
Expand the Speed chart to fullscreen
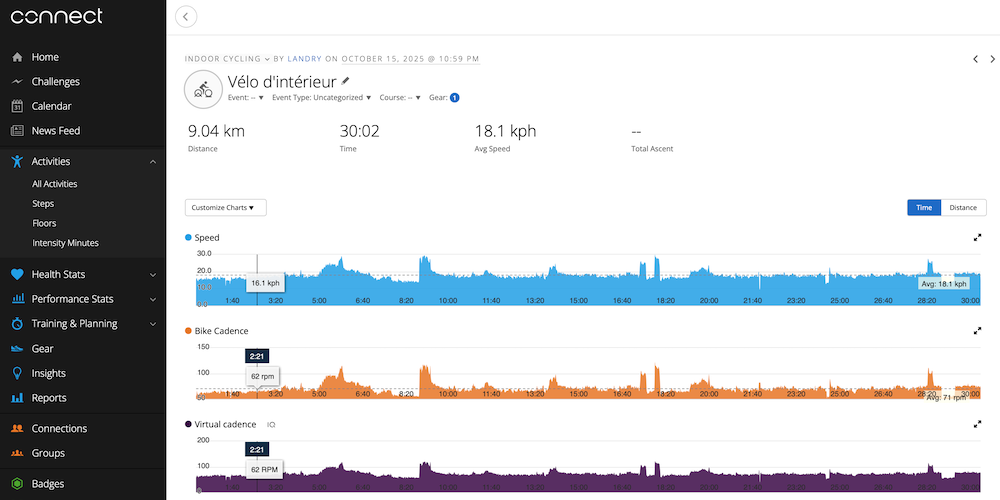coord(977,237)
